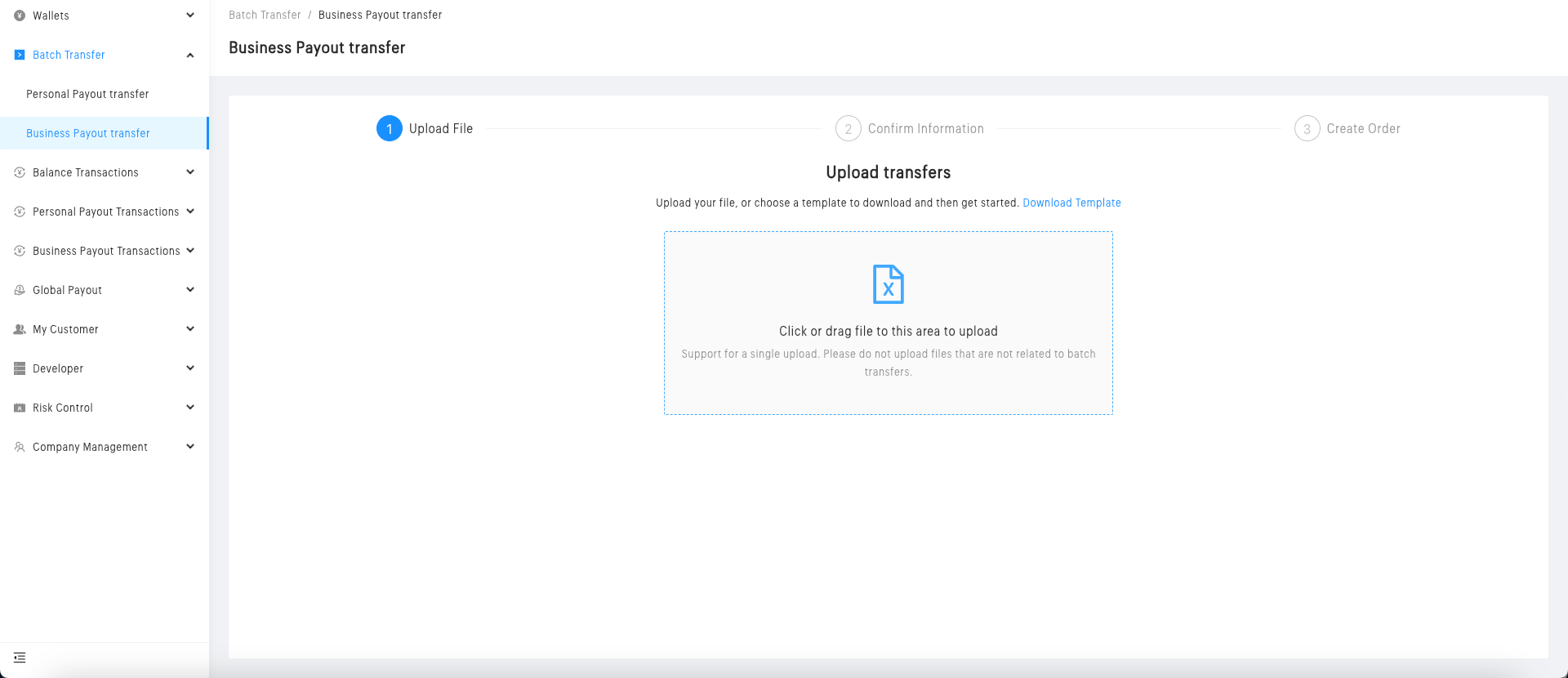The image size is (1568, 678).
Task: Click the Company Management icon
Action: (x=20, y=447)
